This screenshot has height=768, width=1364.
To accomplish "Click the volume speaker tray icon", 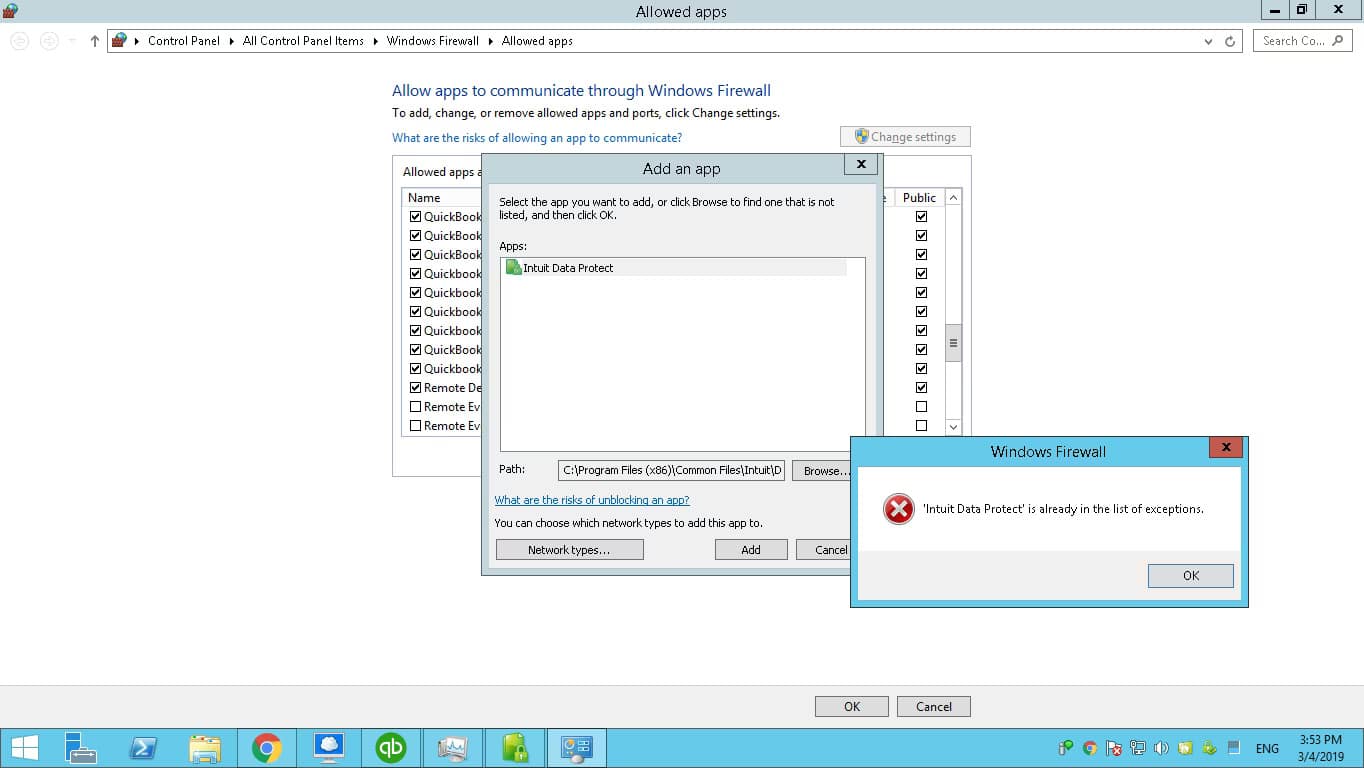I will pyautogui.click(x=1161, y=748).
